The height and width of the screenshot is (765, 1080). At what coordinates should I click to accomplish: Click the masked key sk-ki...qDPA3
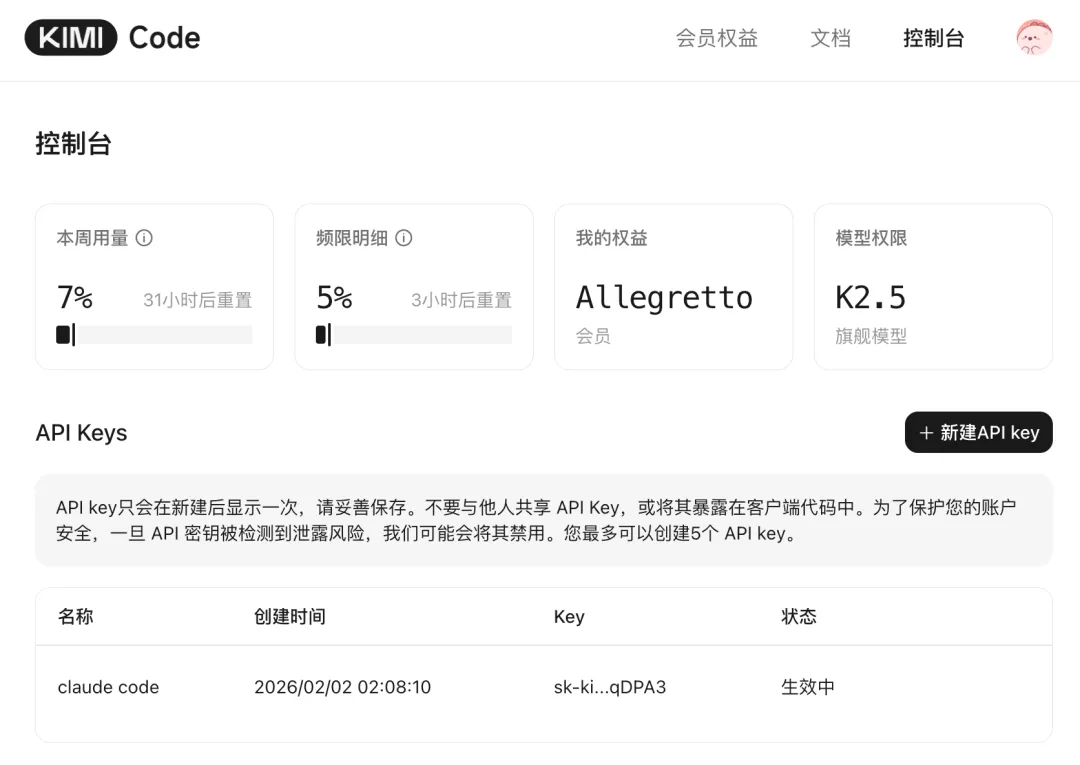pyautogui.click(x=609, y=687)
